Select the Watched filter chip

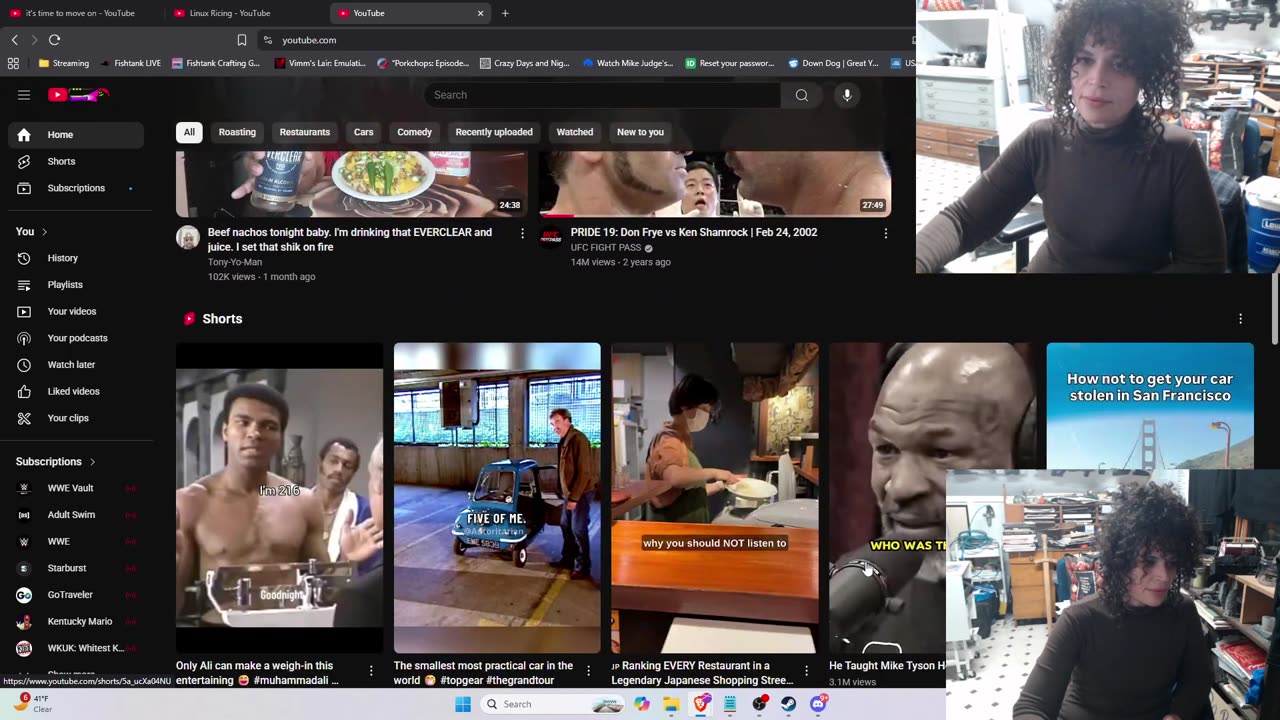pyautogui.click(x=575, y=132)
